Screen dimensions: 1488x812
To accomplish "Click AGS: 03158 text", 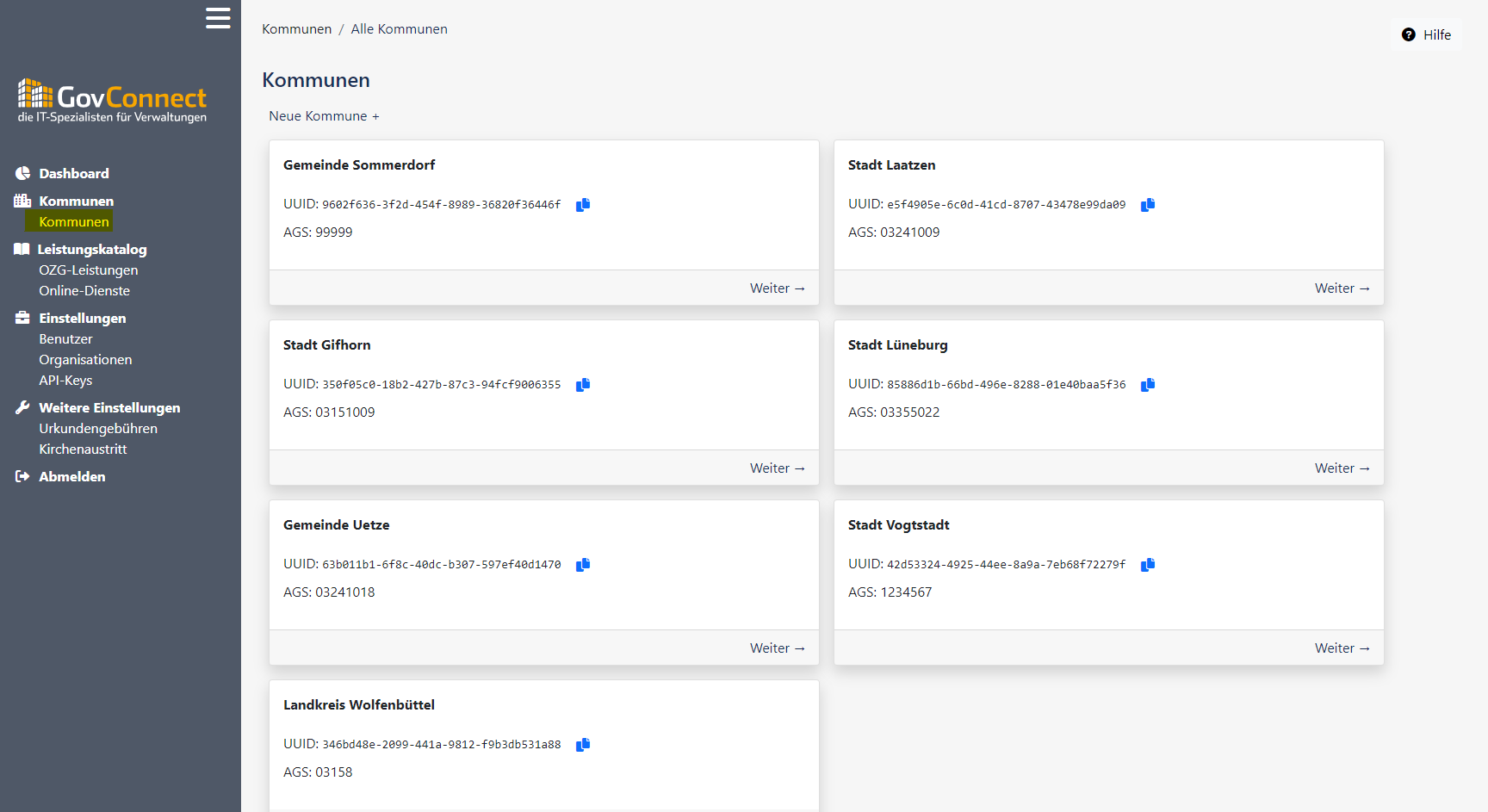I will pyautogui.click(x=318, y=772).
